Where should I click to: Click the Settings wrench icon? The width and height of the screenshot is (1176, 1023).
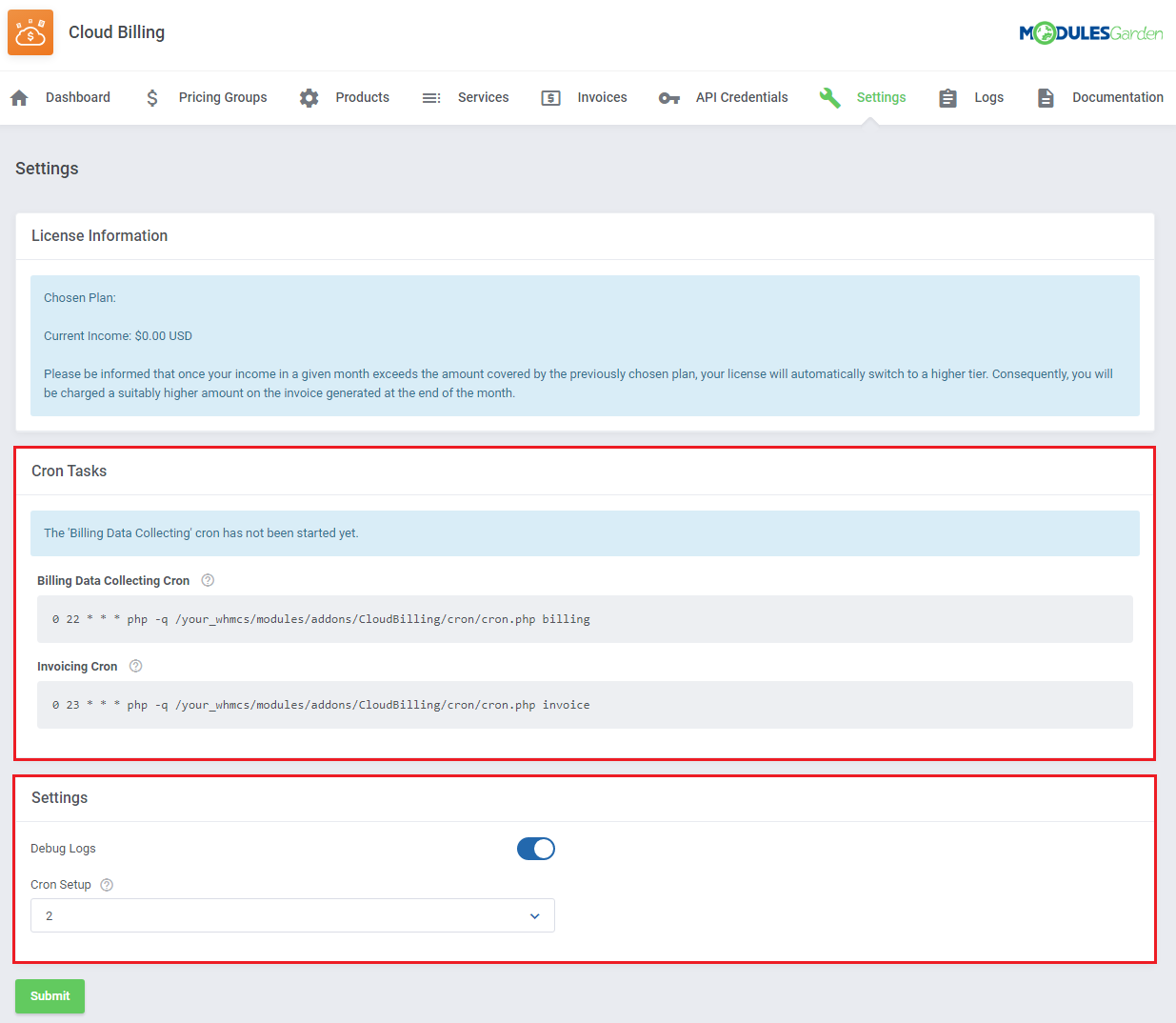coord(830,97)
